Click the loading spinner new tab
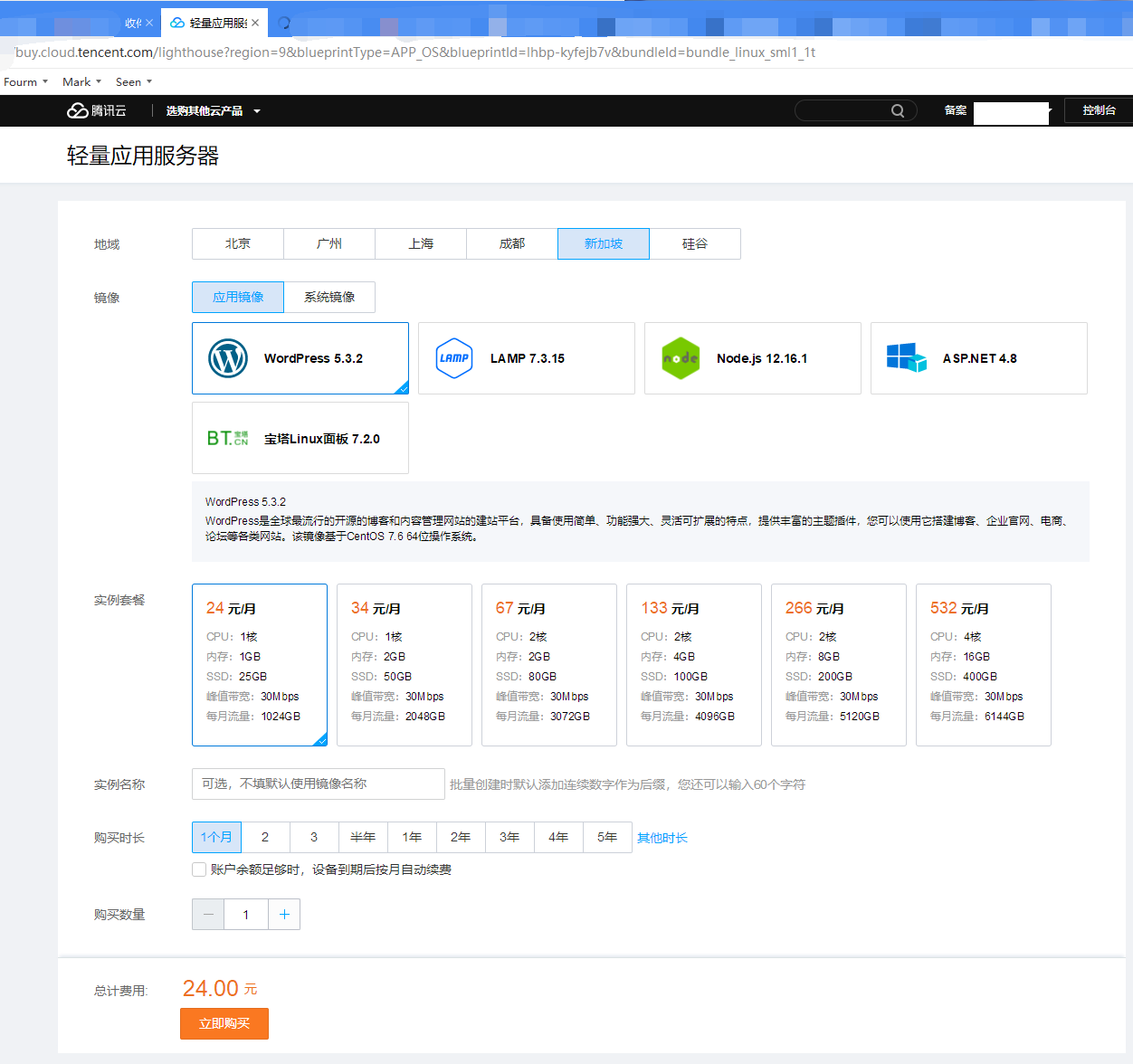The width and height of the screenshot is (1133, 1064). click(x=284, y=23)
